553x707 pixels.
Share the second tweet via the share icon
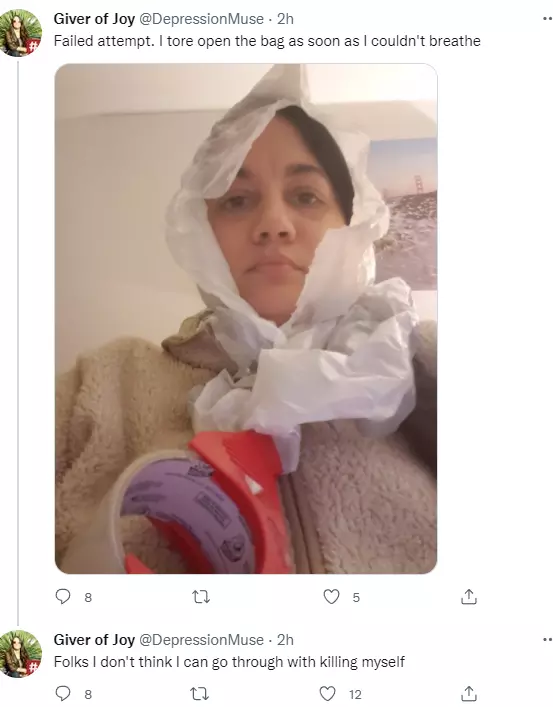tap(469, 693)
